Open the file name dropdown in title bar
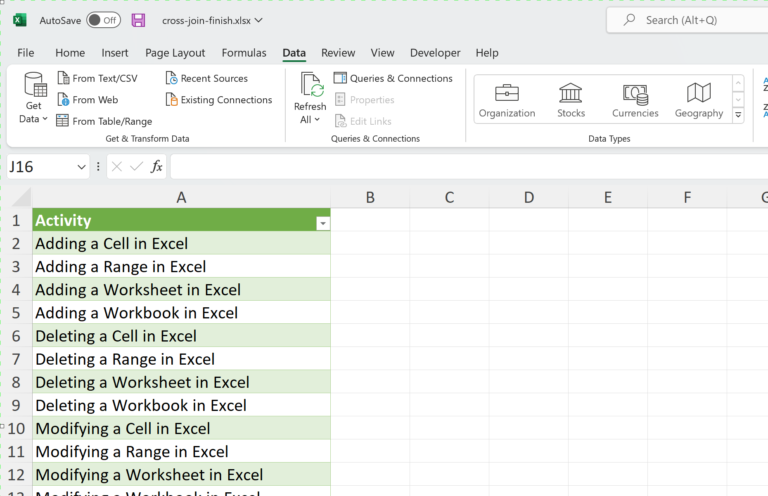Screen dimensions: 768x496 pos(259,20)
